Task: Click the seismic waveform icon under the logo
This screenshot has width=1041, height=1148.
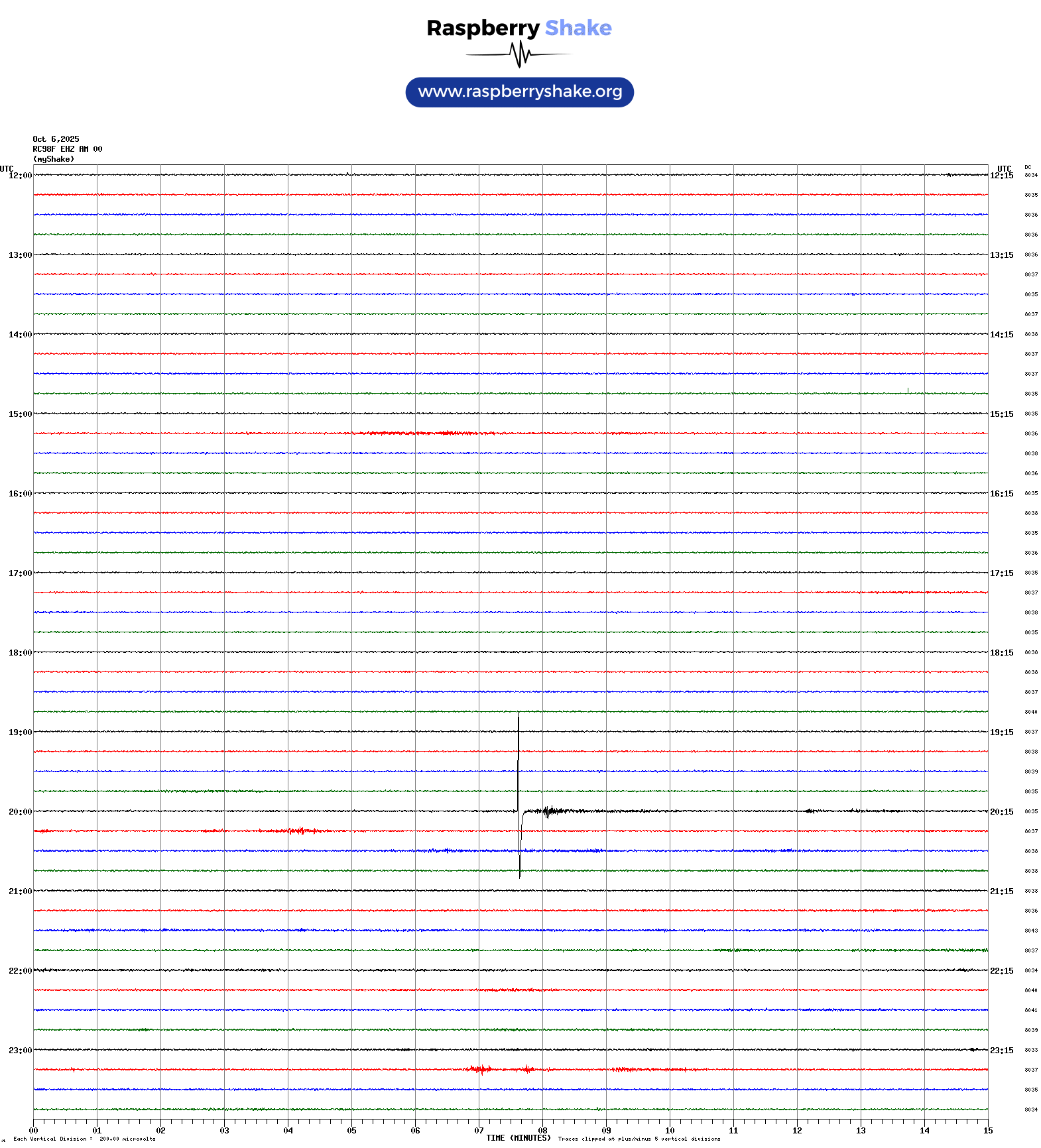Action: pos(519,54)
